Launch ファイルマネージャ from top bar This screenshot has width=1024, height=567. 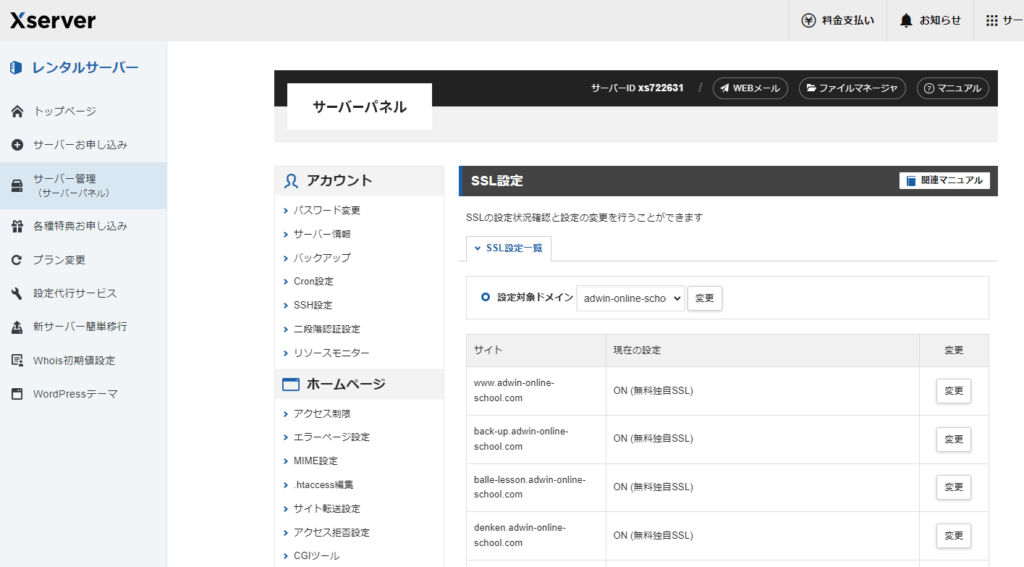tap(851, 88)
